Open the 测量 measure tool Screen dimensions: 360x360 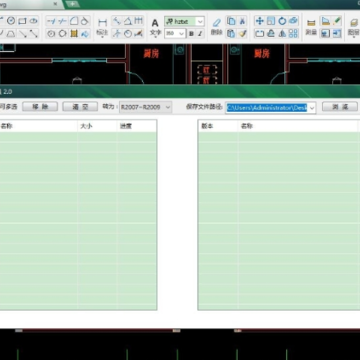311,27
